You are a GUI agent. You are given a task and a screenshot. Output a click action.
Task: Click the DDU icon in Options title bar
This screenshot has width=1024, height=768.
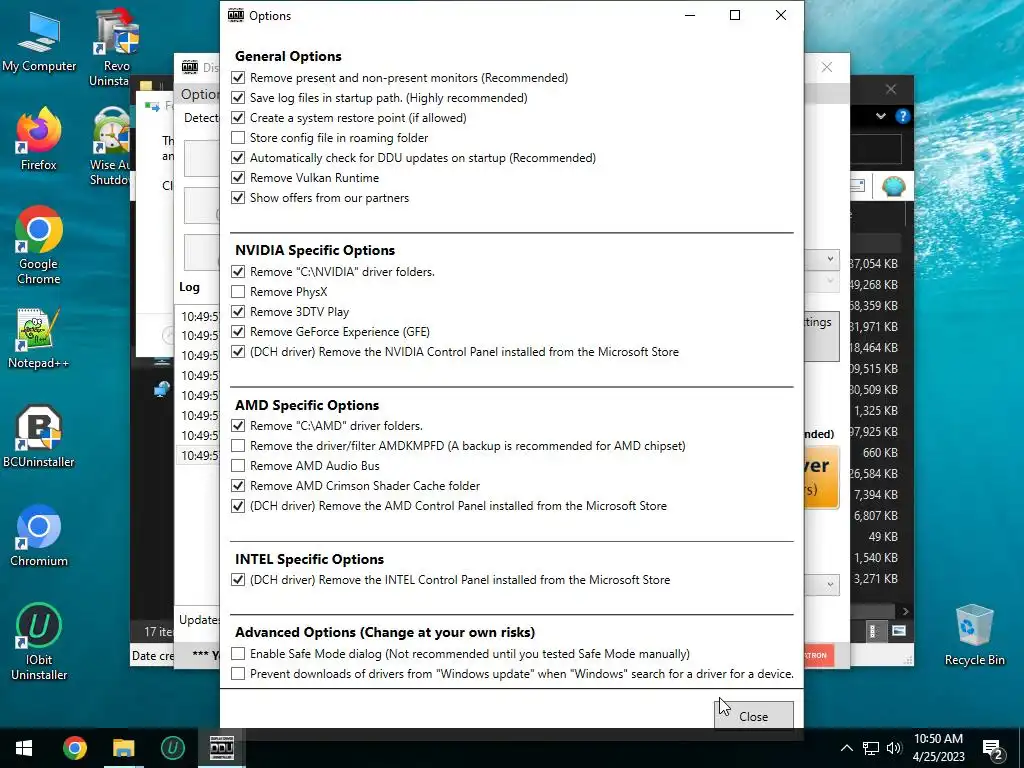point(236,15)
